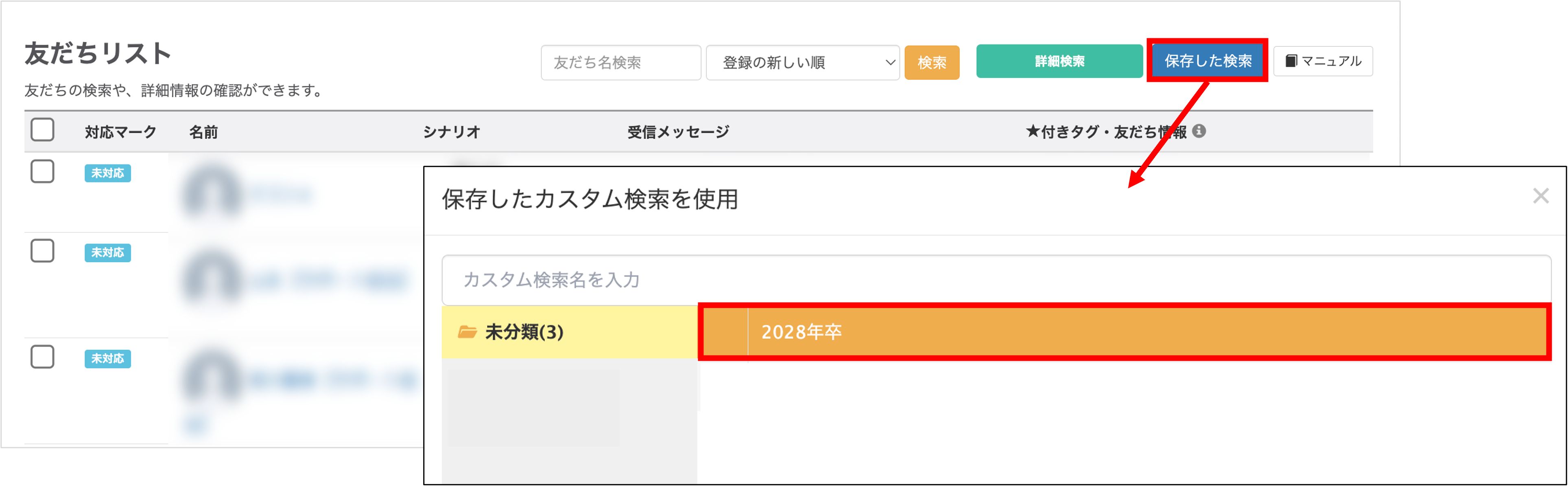Close the 保存したカスタム検索を使用 dialog
Viewport: 1568px width, 487px height.
point(1541,195)
